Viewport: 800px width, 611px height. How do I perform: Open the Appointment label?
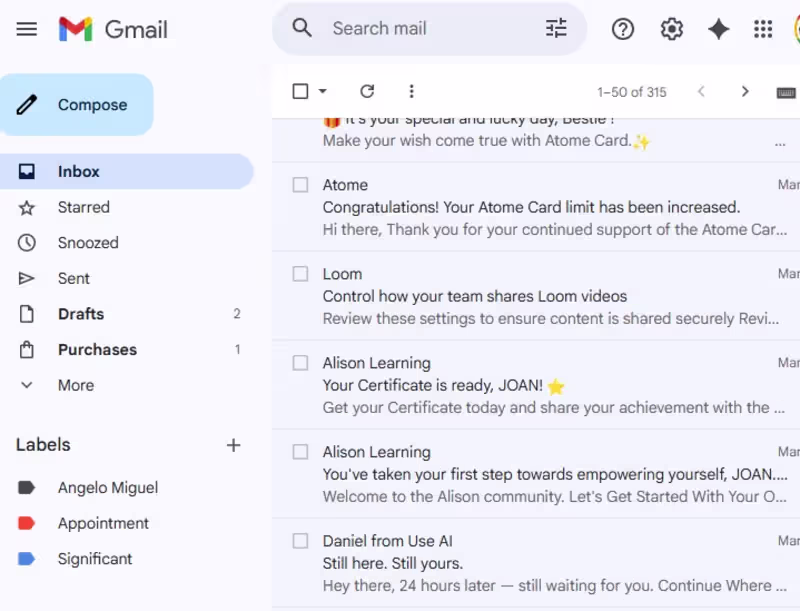point(127,523)
